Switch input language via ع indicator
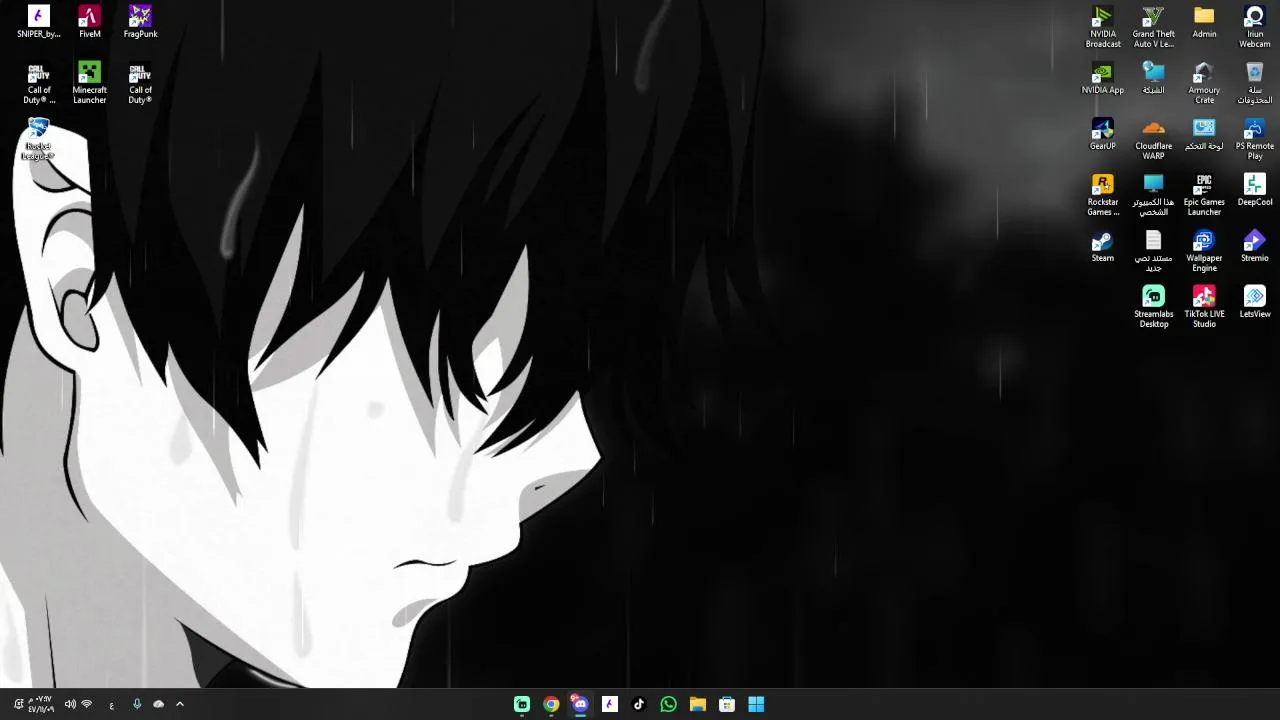The image size is (1280, 720). coord(111,705)
